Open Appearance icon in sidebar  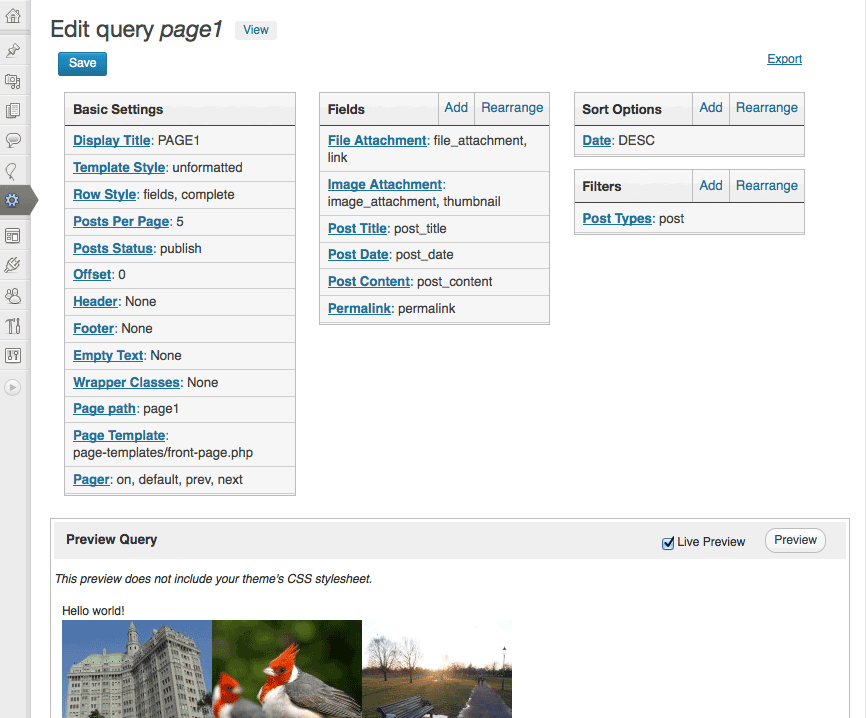tap(13, 236)
